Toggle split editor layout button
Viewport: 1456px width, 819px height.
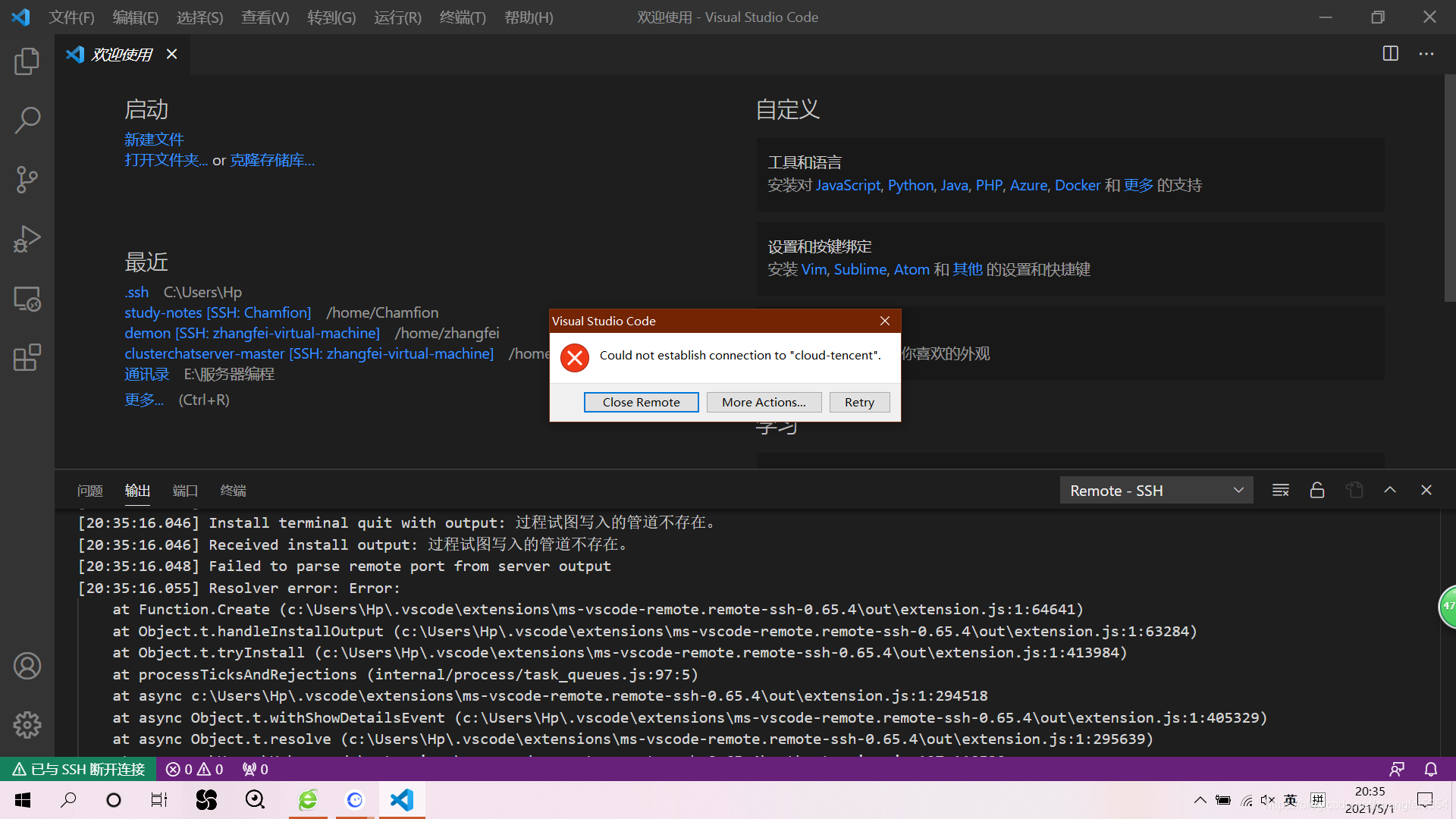[x=1390, y=54]
